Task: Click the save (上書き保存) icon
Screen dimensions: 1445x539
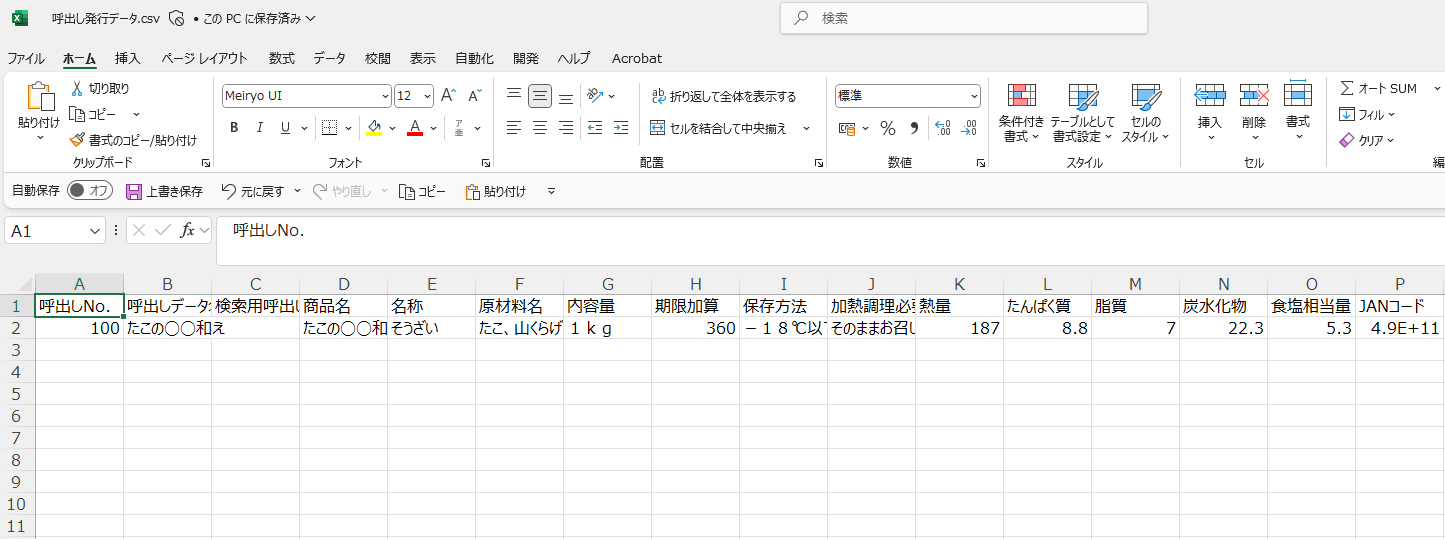Action: click(x=134, y=191)
